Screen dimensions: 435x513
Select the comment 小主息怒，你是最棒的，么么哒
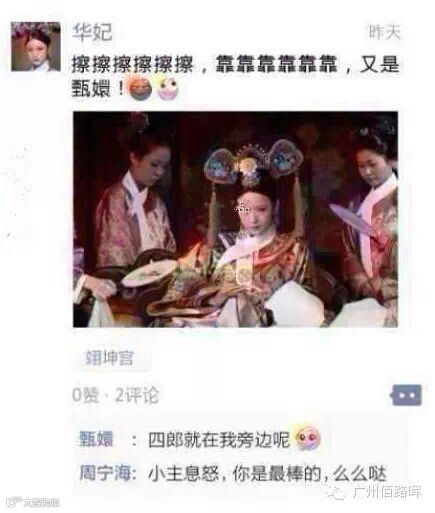[x=267, y=474]
